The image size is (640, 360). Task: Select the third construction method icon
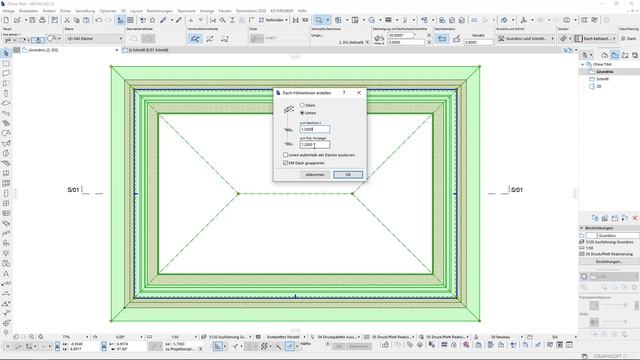click(x=224, y=38)
